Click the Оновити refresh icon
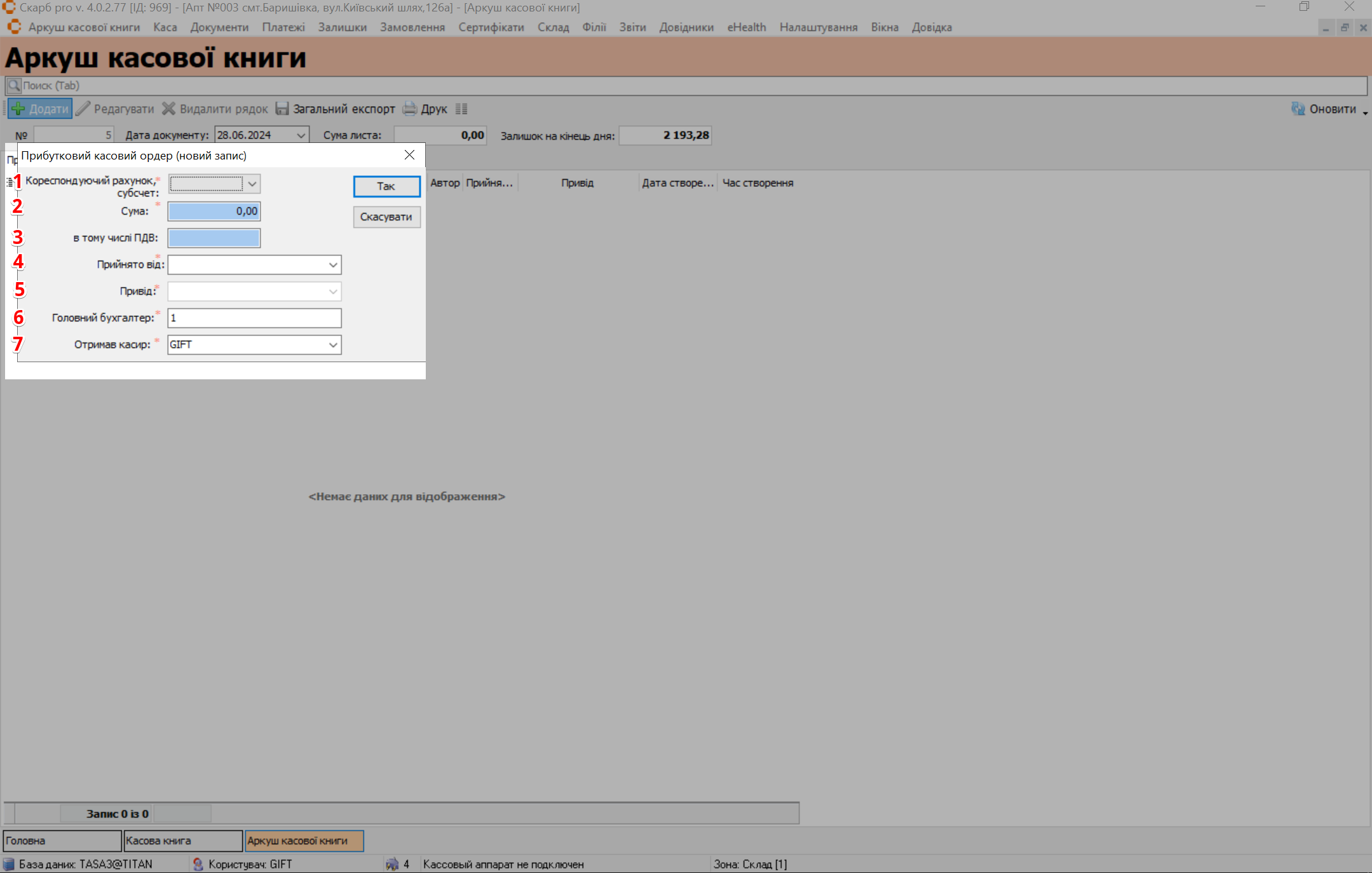 click(1298, 109)
